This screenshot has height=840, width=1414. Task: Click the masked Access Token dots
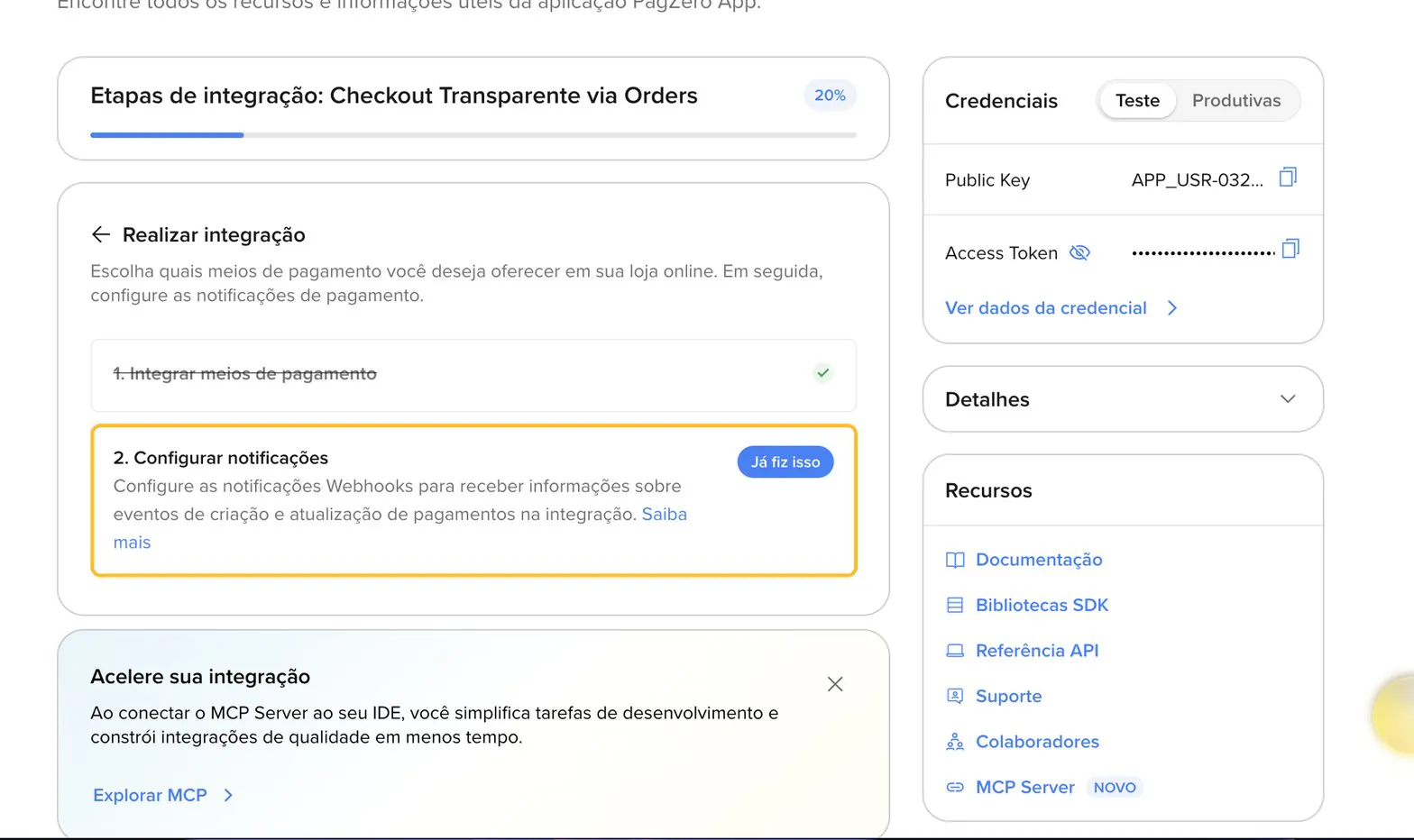tap(1203, 253)
